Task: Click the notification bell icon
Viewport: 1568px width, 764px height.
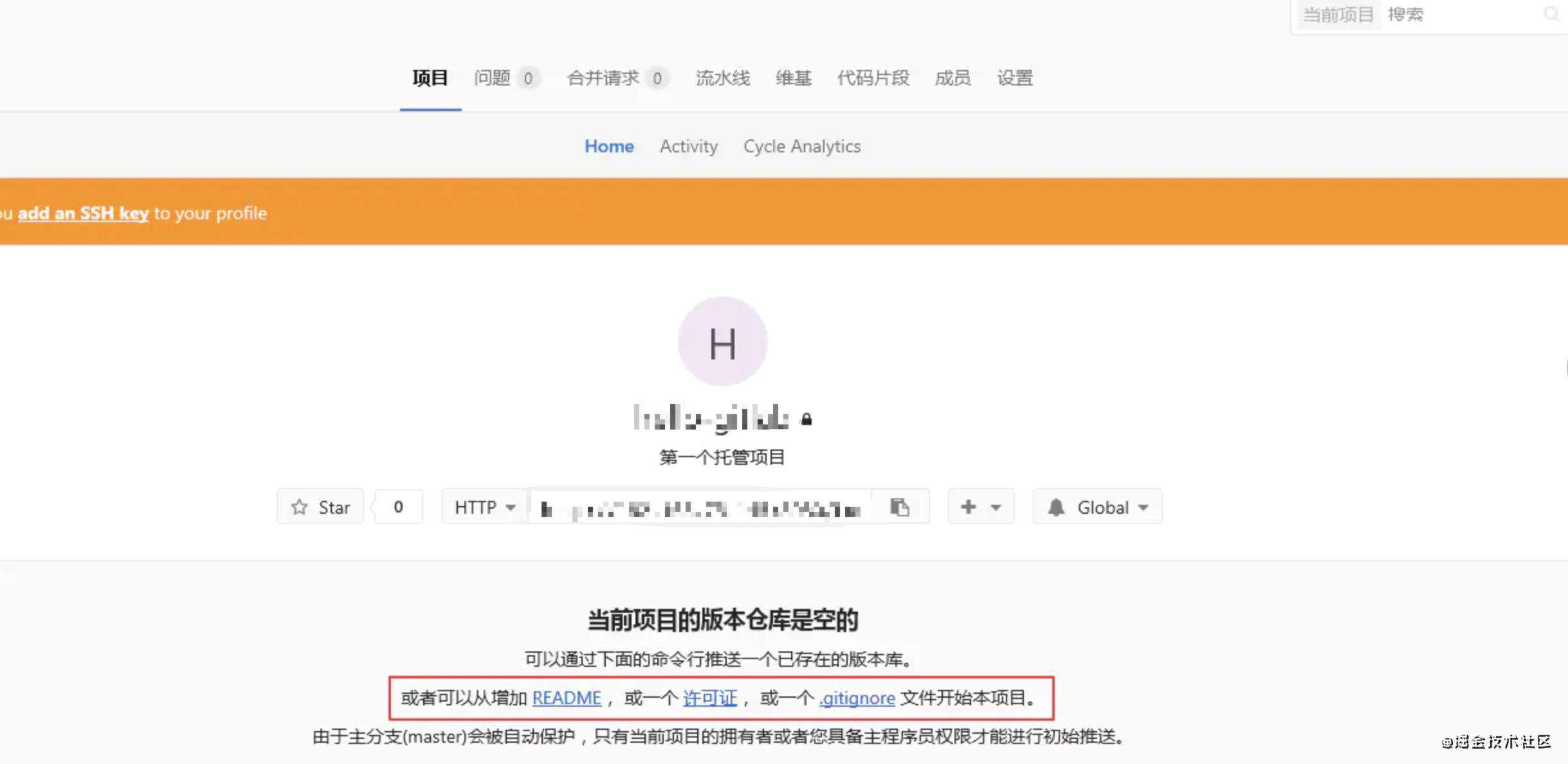Action: 1057,507
